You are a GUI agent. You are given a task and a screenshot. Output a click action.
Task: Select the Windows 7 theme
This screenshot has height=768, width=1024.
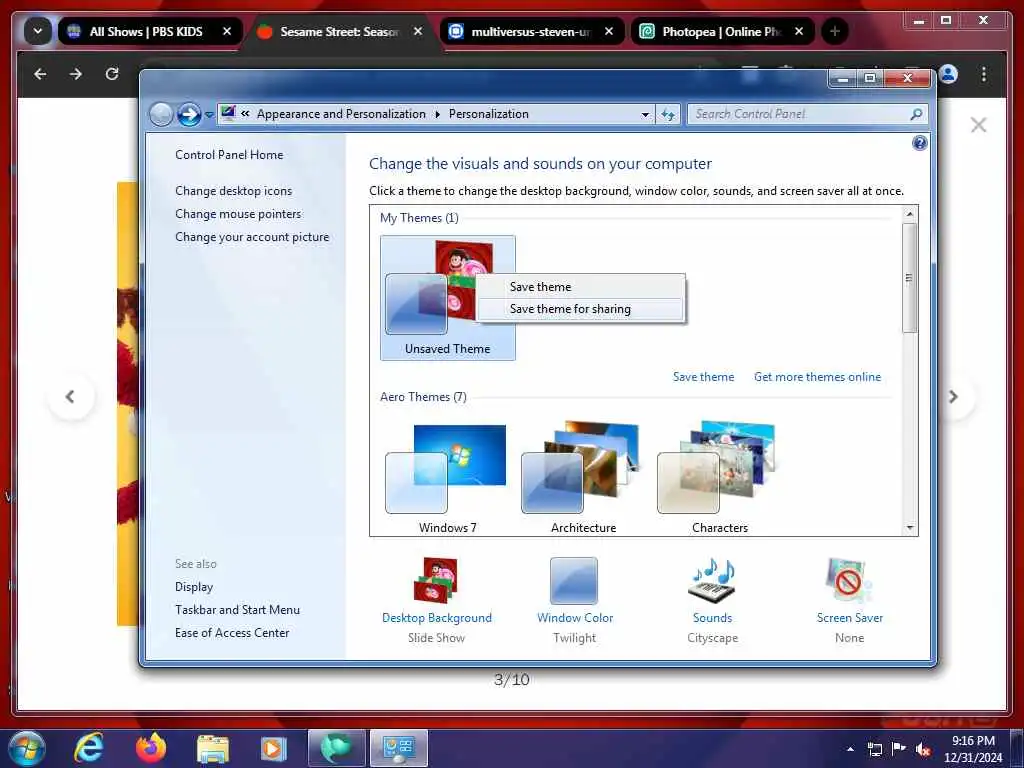point(447,478)
